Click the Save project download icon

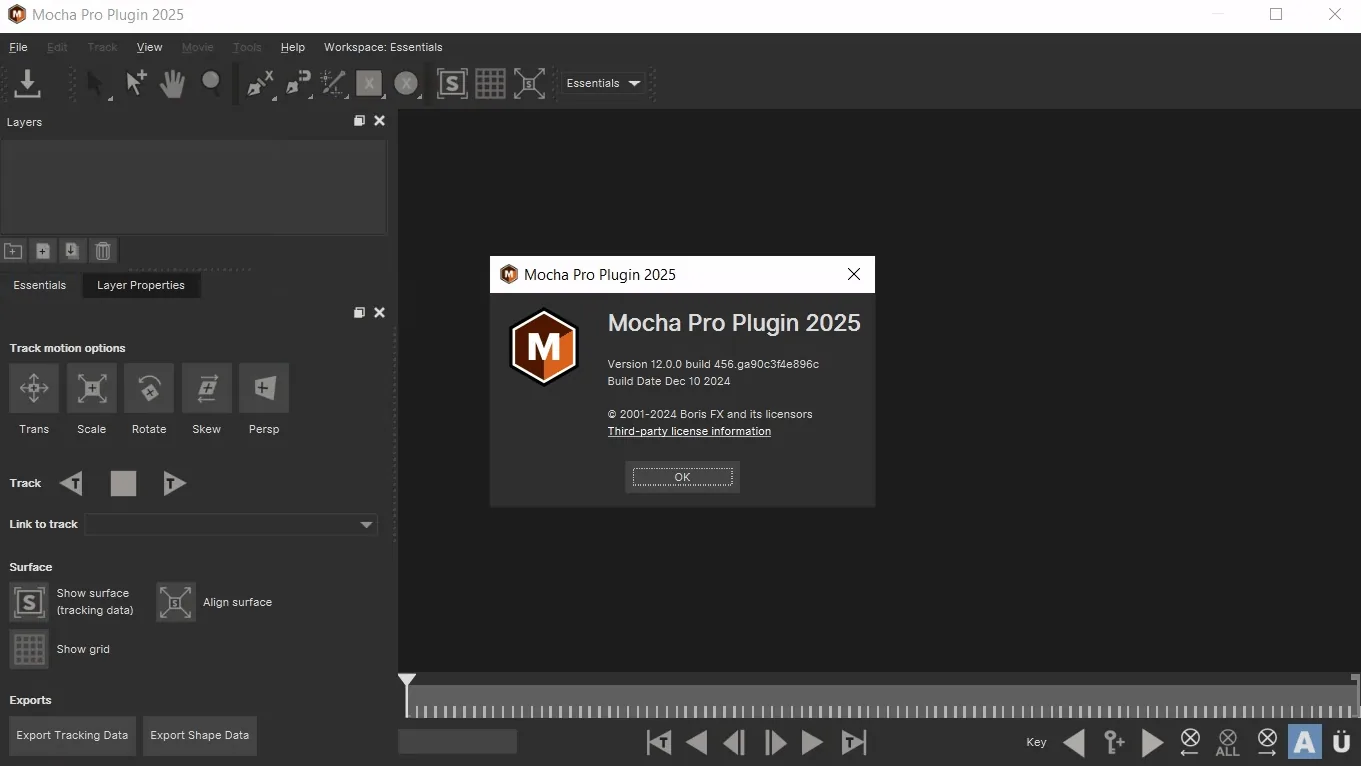pyautogui.click(x=28, y=84)
